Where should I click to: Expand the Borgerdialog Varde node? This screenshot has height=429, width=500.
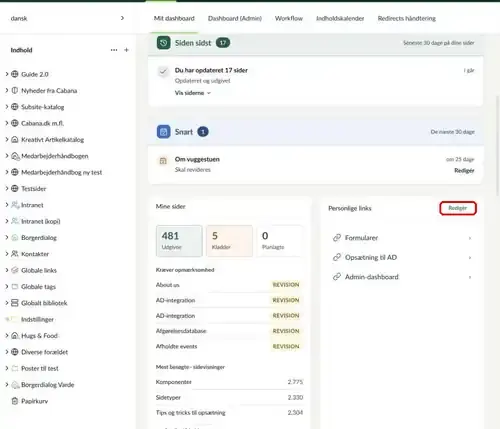(x=7, y=384)
